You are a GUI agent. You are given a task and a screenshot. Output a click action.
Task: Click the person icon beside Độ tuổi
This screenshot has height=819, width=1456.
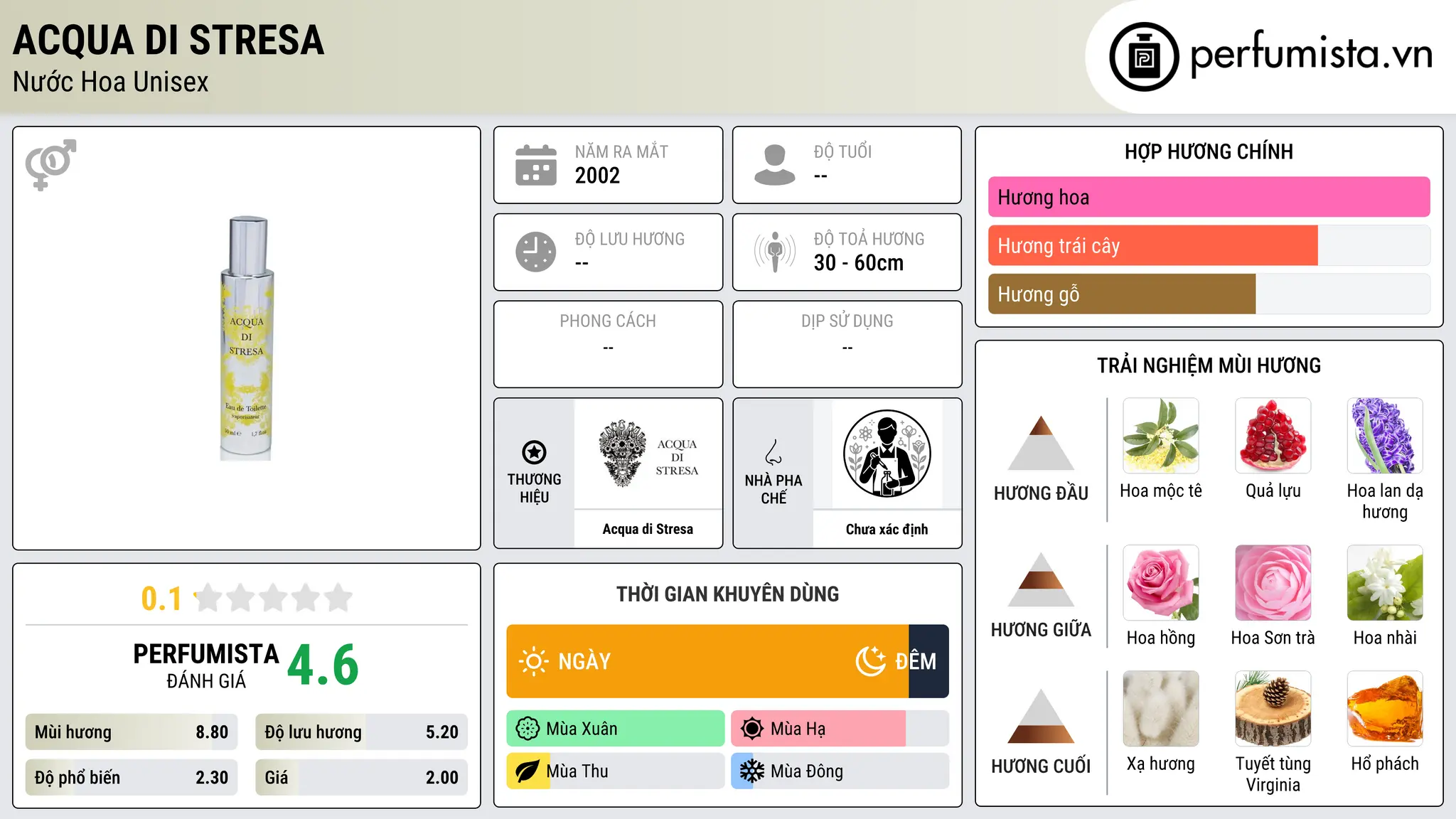[775, 165]
